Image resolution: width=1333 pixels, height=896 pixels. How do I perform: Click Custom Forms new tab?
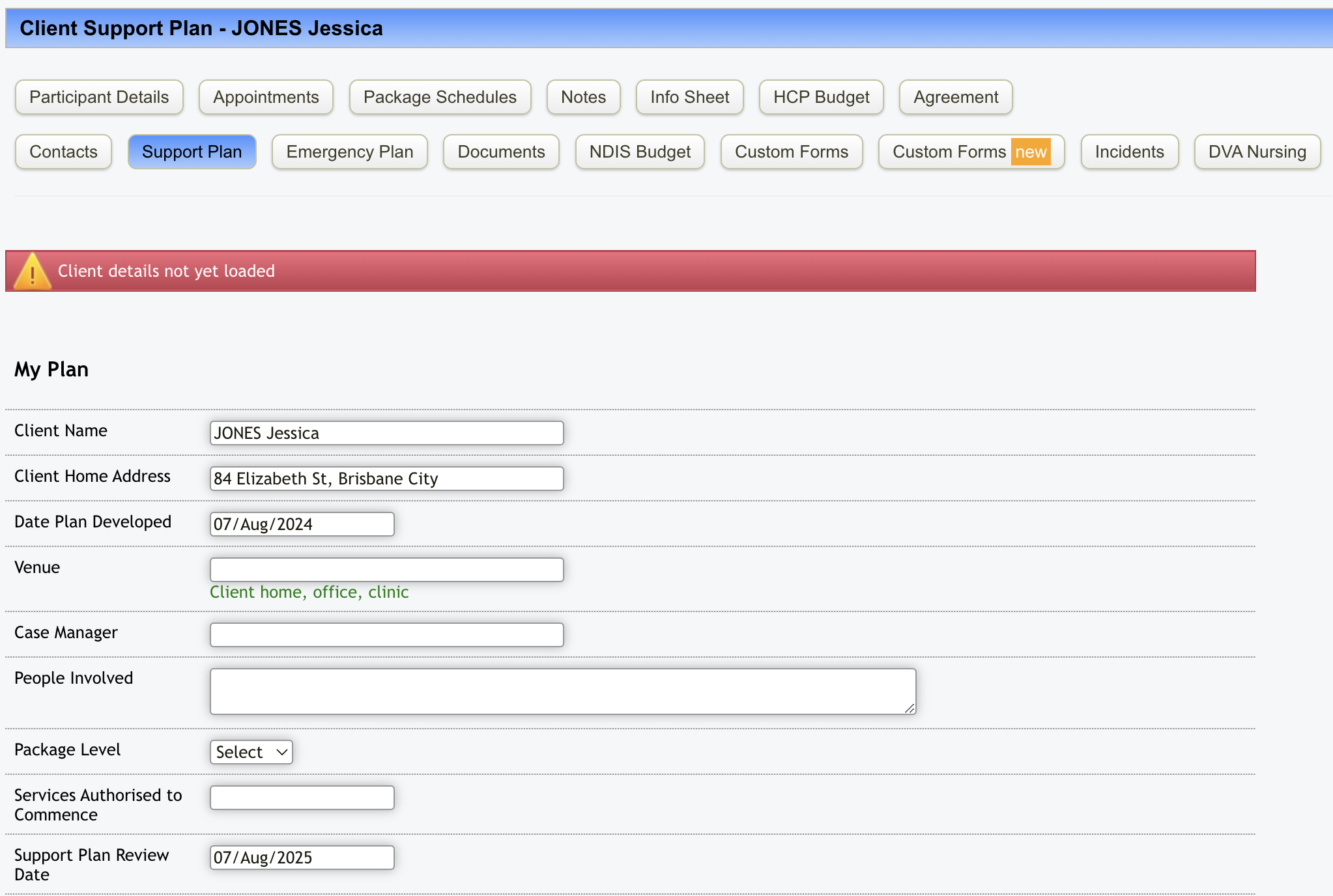tap(971, 152)
